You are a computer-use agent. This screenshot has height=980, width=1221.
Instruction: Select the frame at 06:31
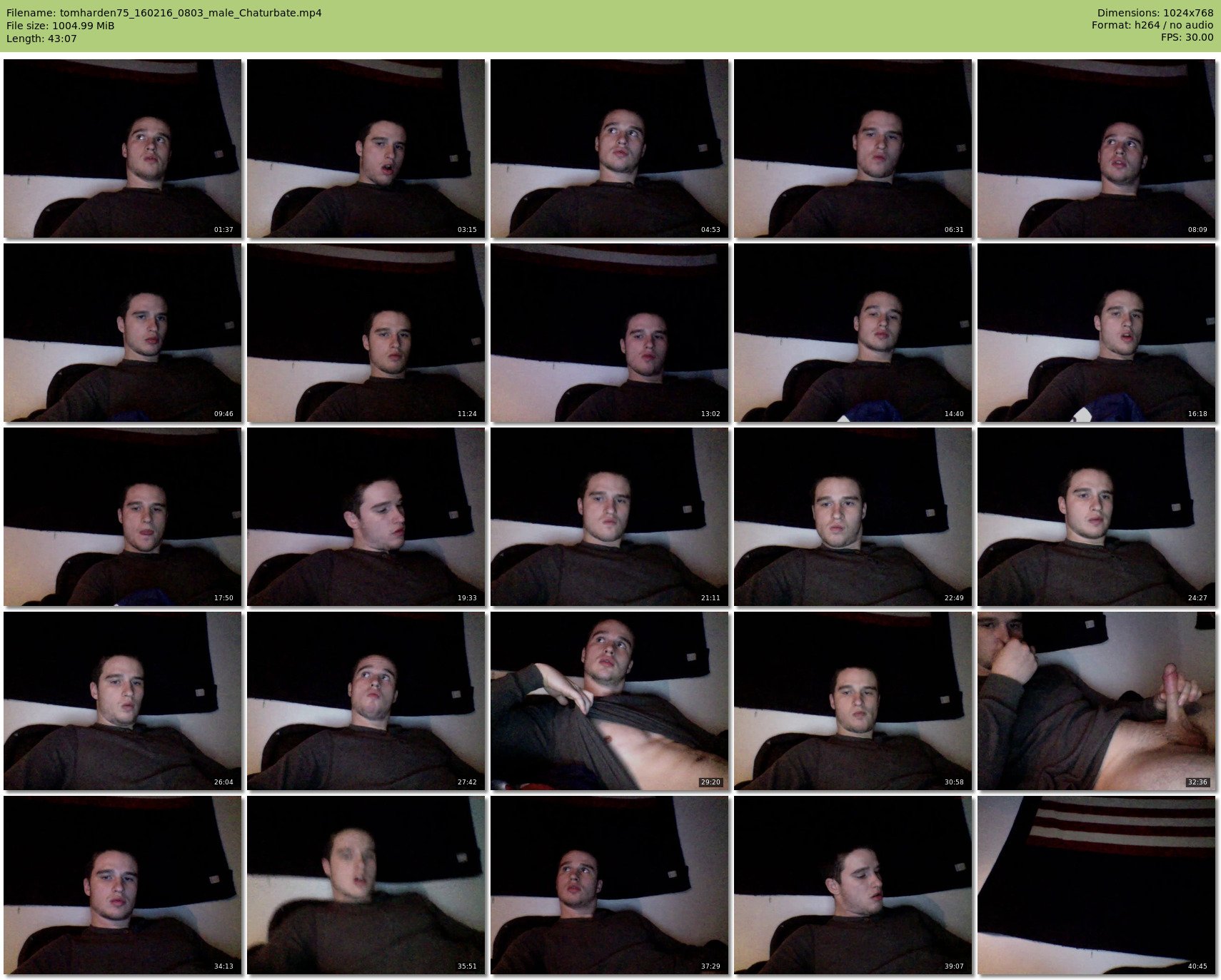tap(853, 148)
